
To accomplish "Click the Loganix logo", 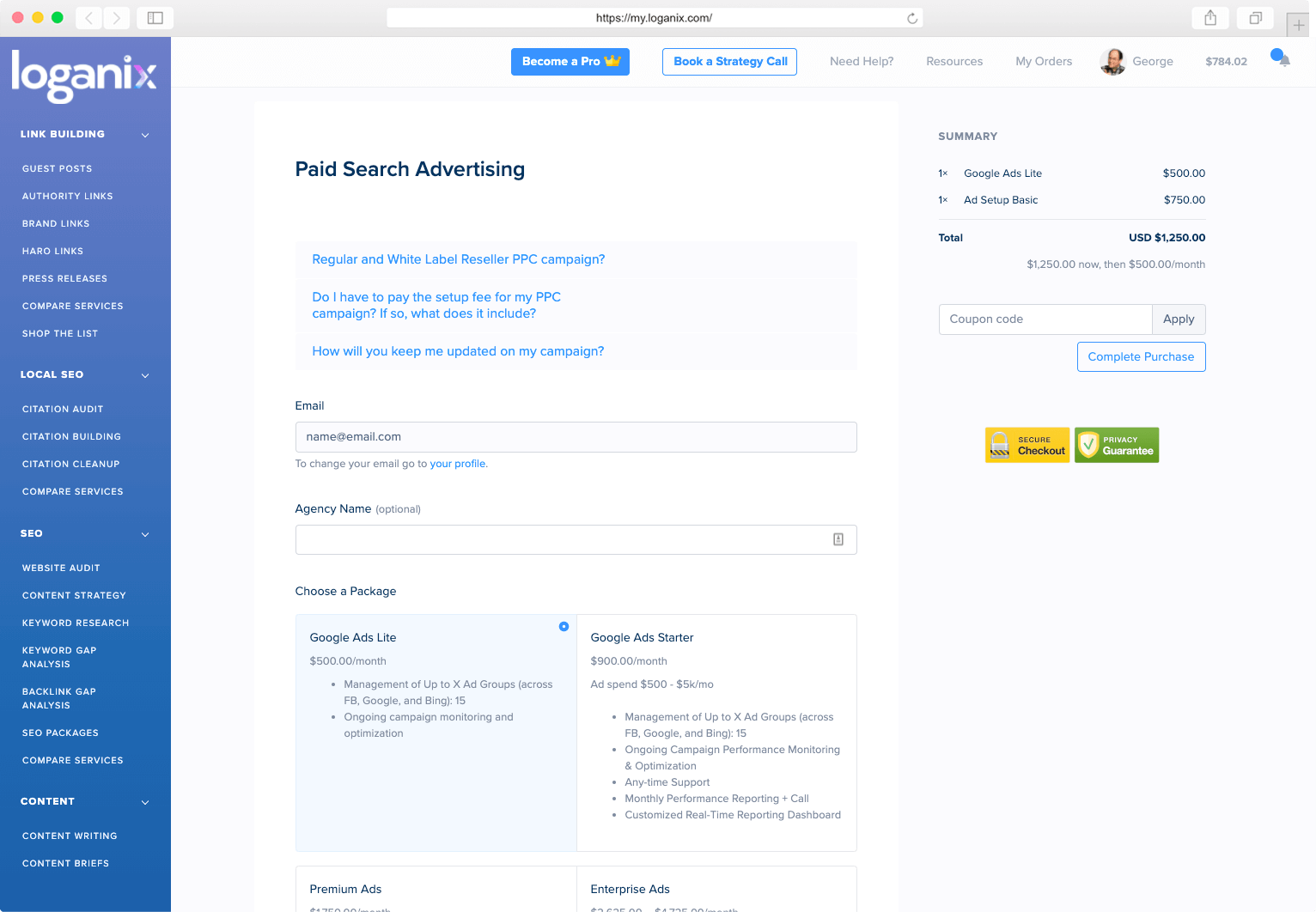I will 84,76.
